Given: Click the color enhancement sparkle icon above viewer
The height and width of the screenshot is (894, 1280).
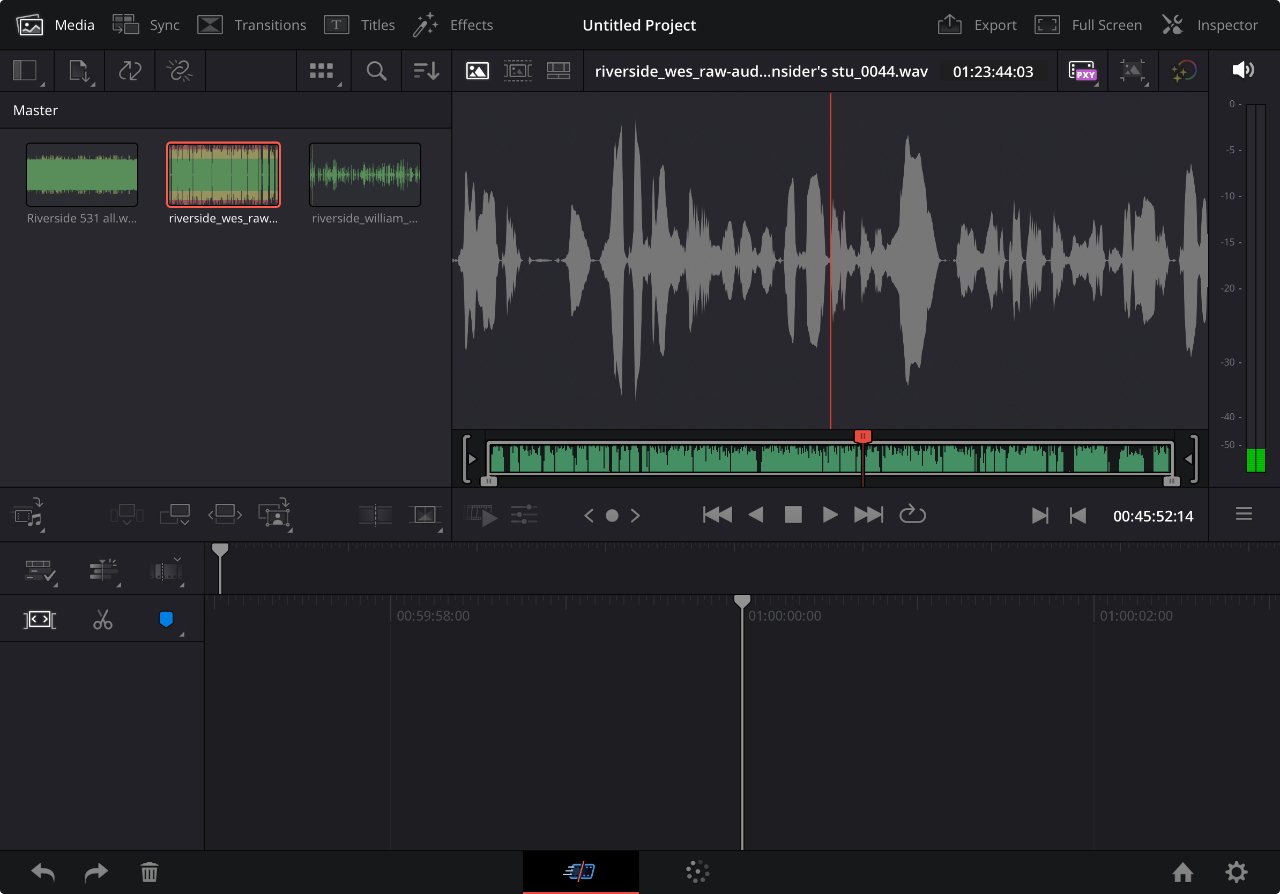Looking at the screenshot, I should 1184,71.
